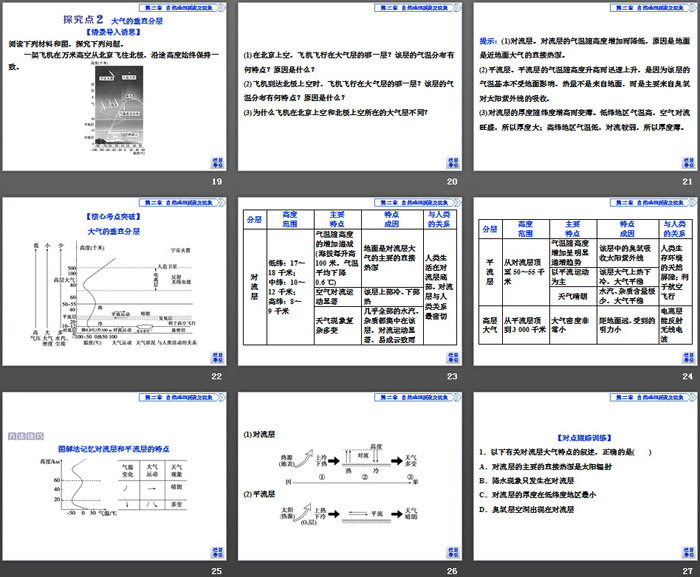Viewport: 700px width, 577px height.
Task: Click airplane altitude diagram image on slide 19
Action: [x=118, y=110]
